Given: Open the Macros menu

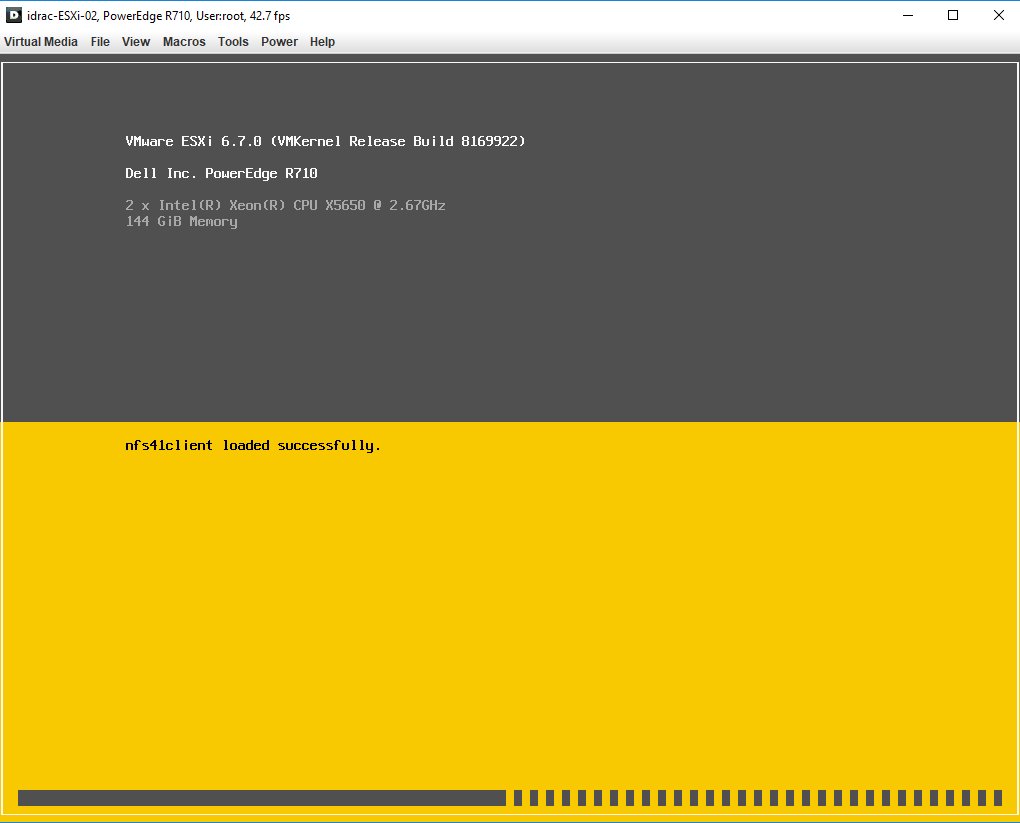Looking at the screenshot, I should coord(184,42).
